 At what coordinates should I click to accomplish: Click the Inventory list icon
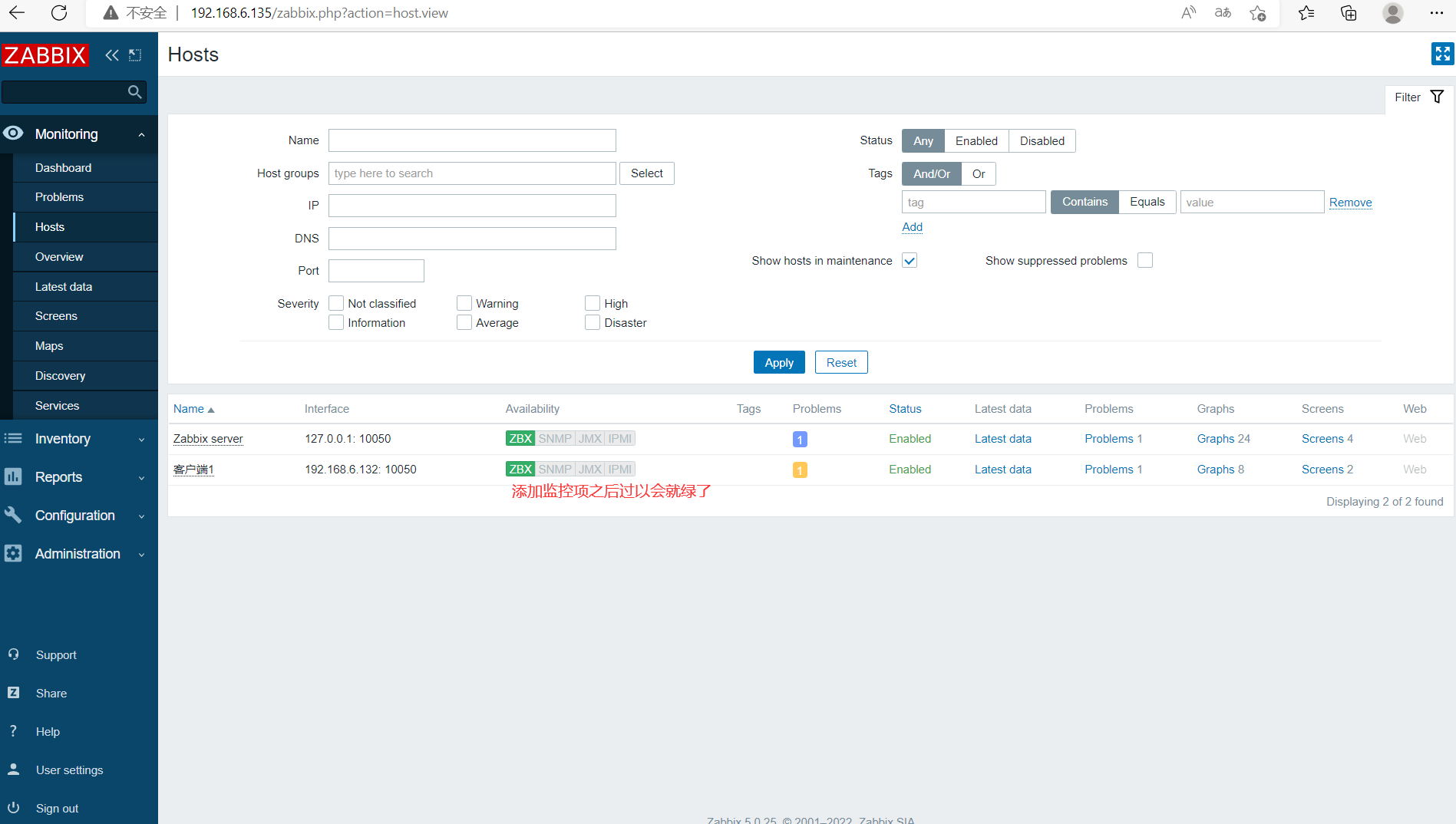(x=13, y=438)
